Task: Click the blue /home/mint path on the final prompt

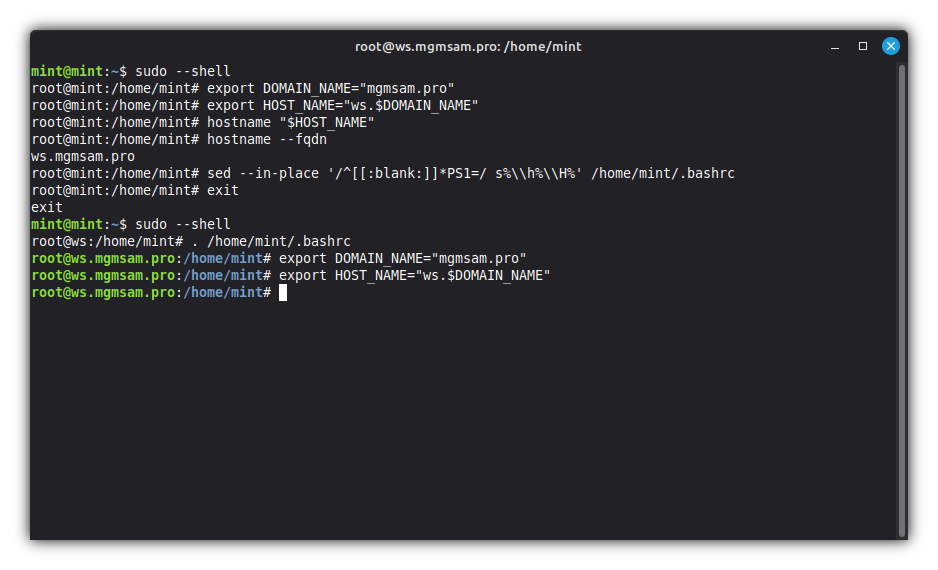Action: (x=223, y=292)
